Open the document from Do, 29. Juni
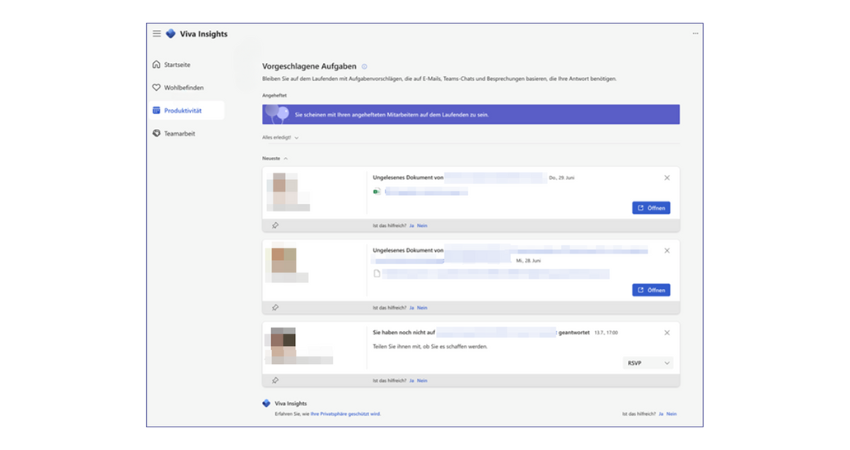Viewport: 850px width, 450px height. (x=651, y=208)
